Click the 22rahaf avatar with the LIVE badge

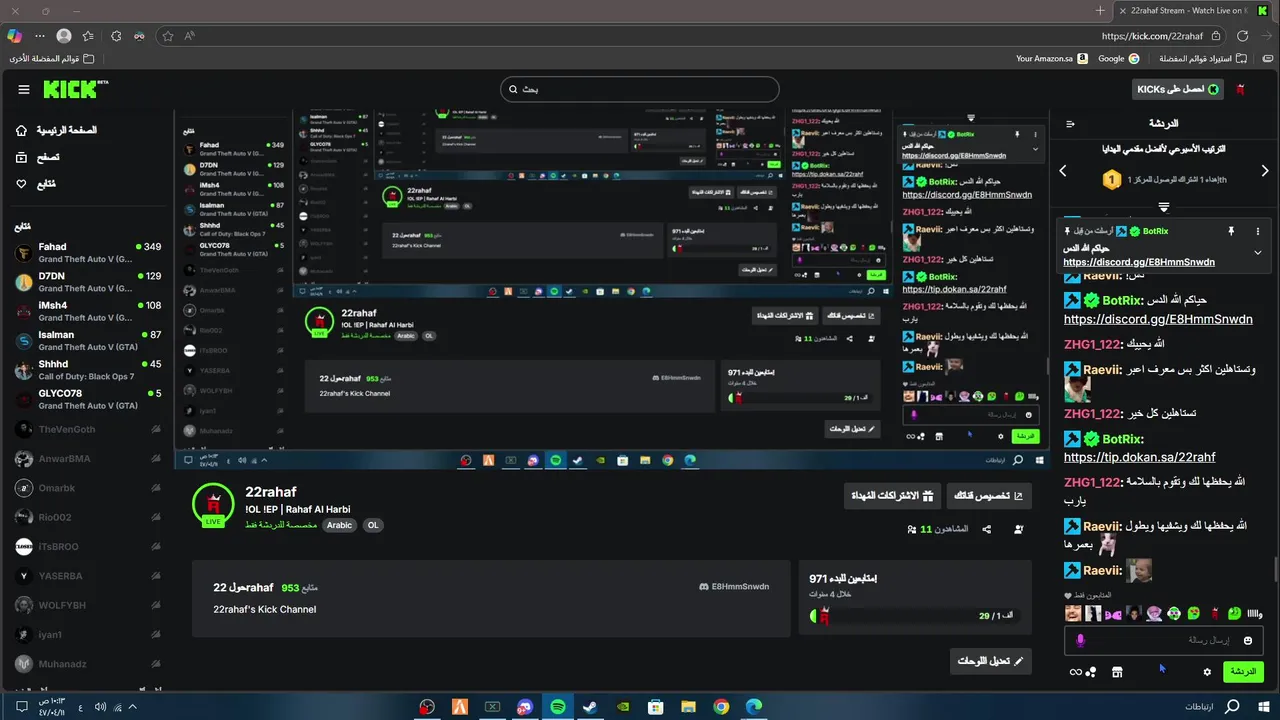tap(213, 505)
